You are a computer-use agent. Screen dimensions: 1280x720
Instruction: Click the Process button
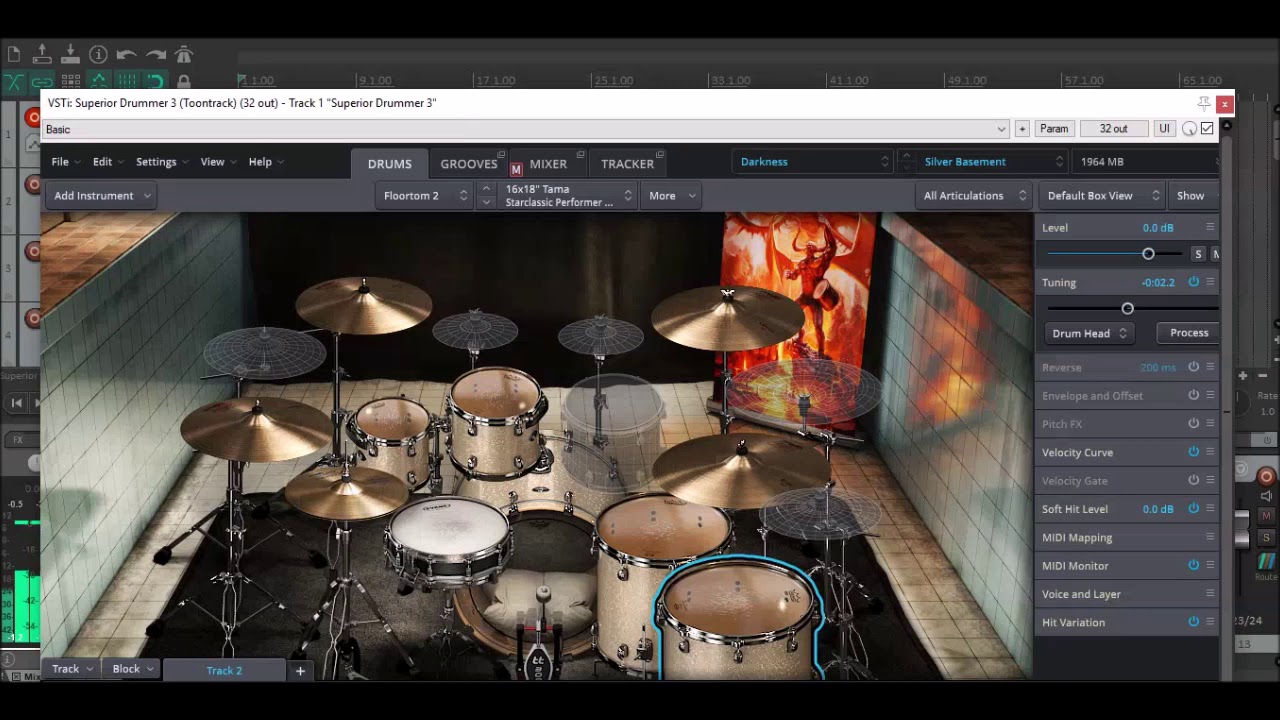1189,333
